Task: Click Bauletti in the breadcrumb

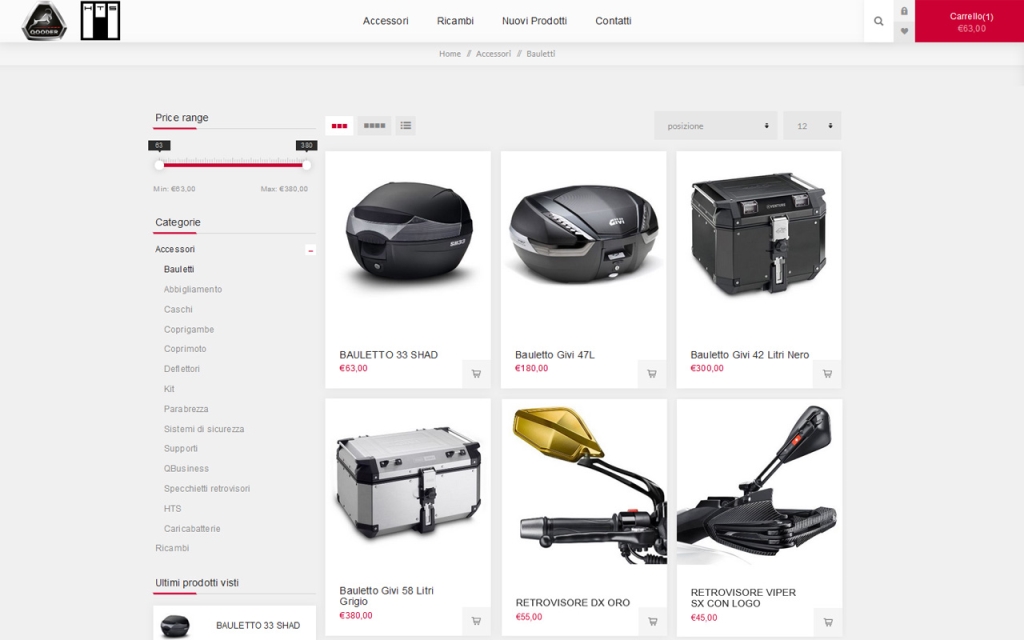Action: 541,54
